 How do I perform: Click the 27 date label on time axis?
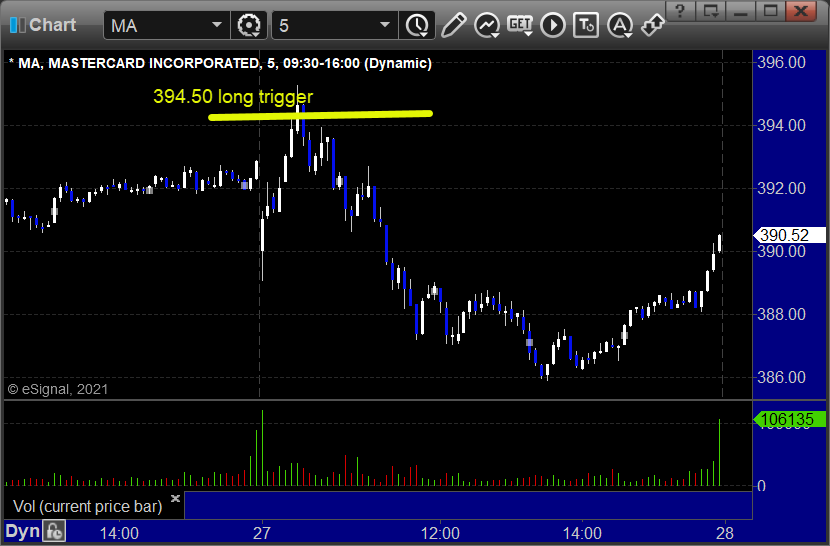point(261,533)
